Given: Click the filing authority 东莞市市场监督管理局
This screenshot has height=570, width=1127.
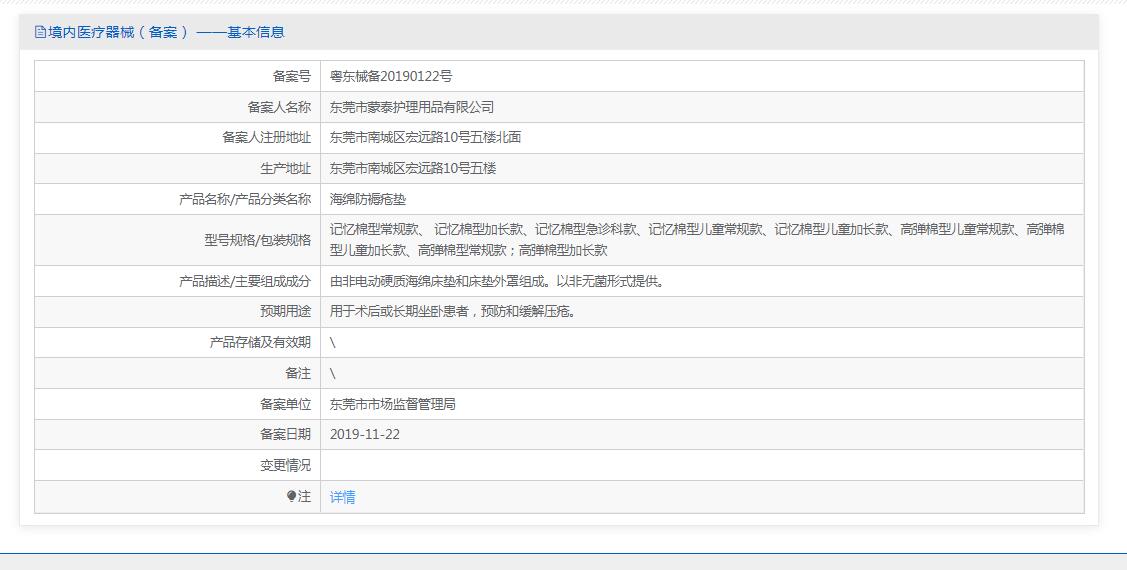Looking at the screenshot, I should 392,404.
